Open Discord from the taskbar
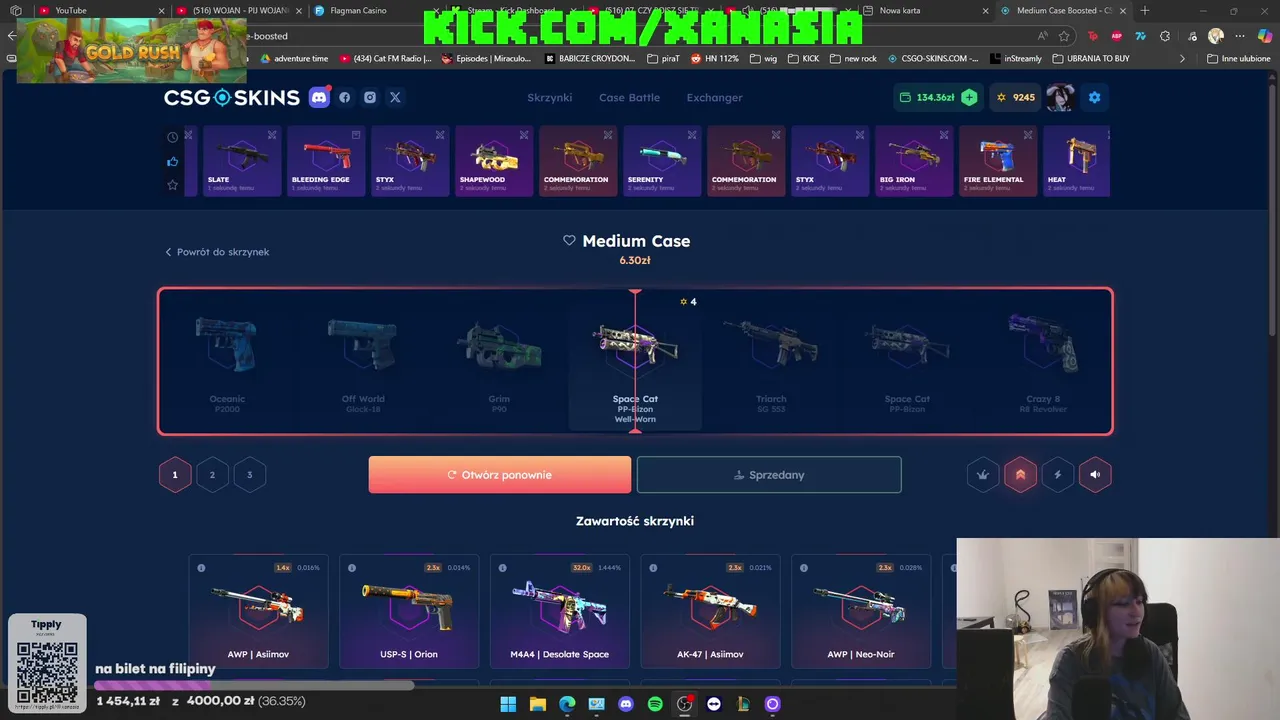This screenshot has height=720, width=1280. tap(626, 704)
